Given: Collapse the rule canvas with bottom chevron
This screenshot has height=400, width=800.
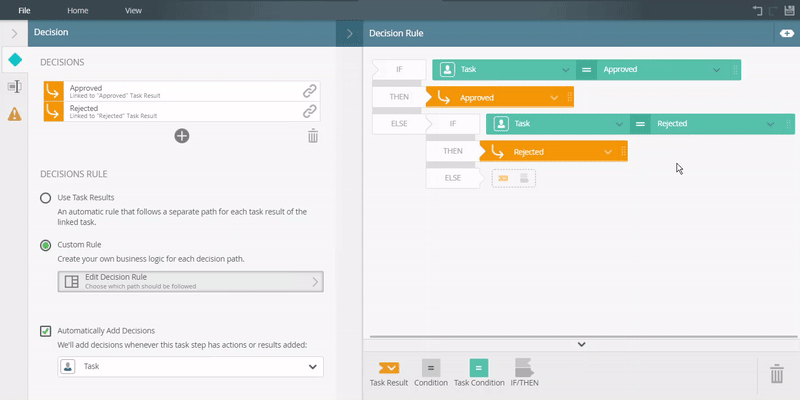Looking at the screenshot, I should click(x=581, y=344).
